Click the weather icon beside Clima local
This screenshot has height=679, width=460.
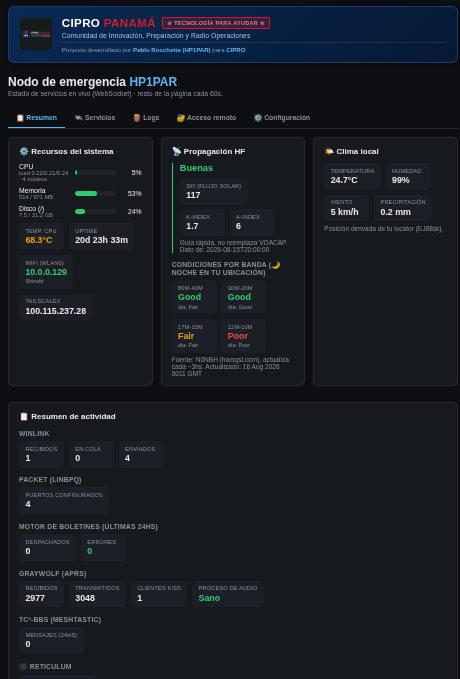329,151
